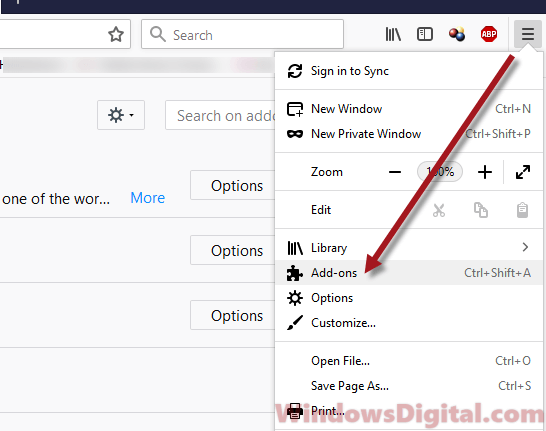Click the Copy icon in Edit row
The image size is (546, 431).
(x=481, y=210)
